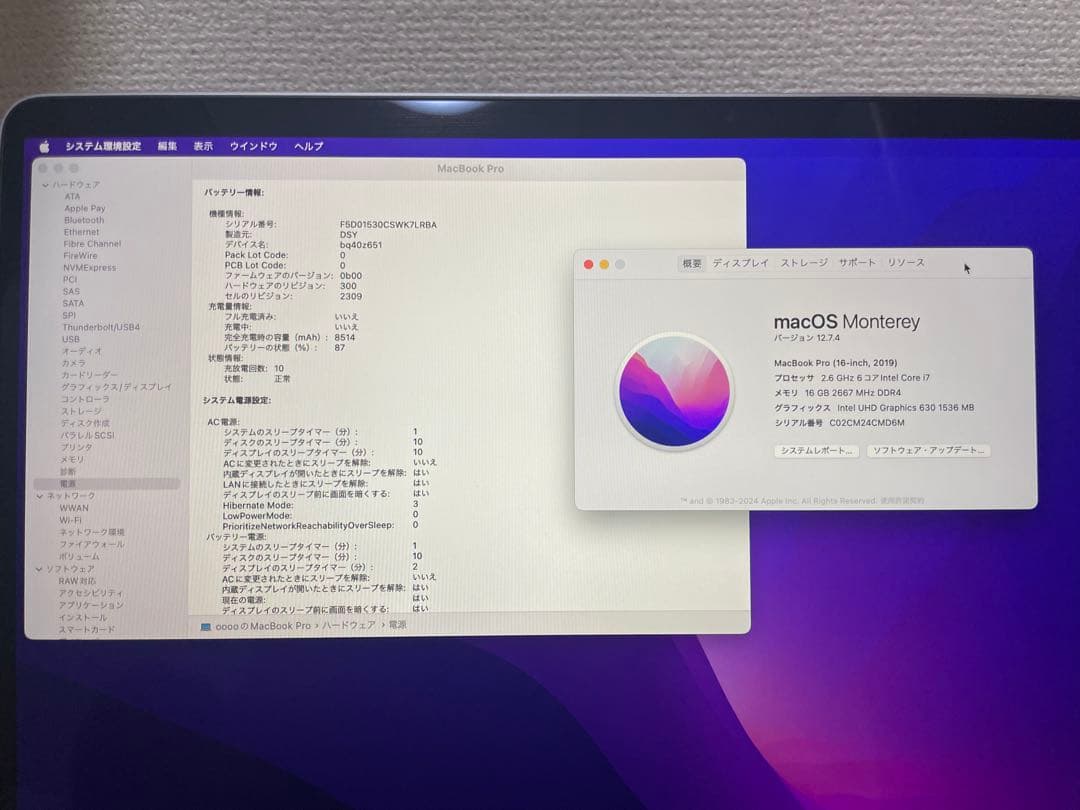Select コントローラ in the sidebar
The width and height of the screenshot is (1080, 810).
coord(85,399)
